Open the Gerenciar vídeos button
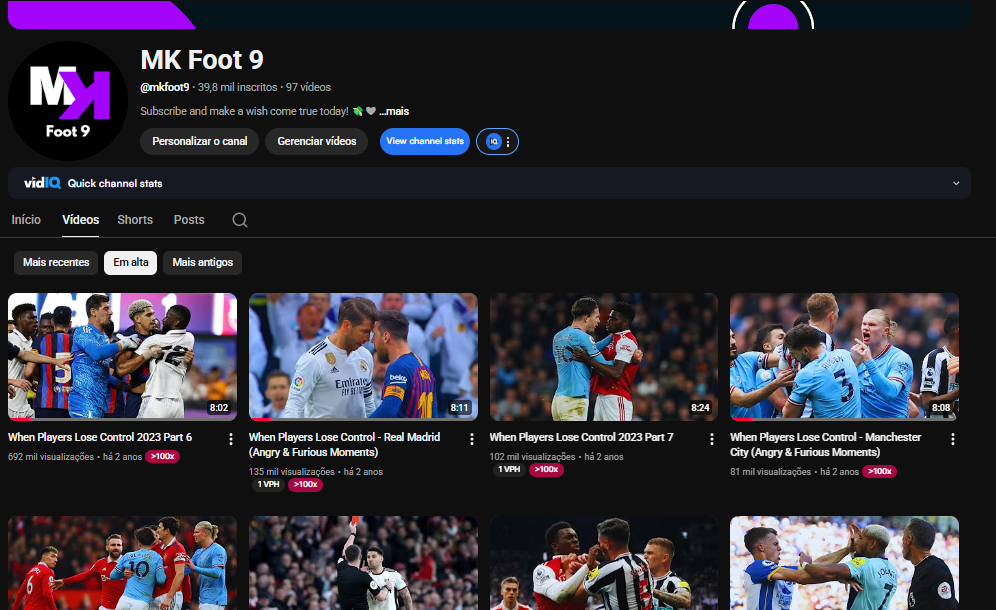This screenshot has width=996, height=610. (316, 142)
